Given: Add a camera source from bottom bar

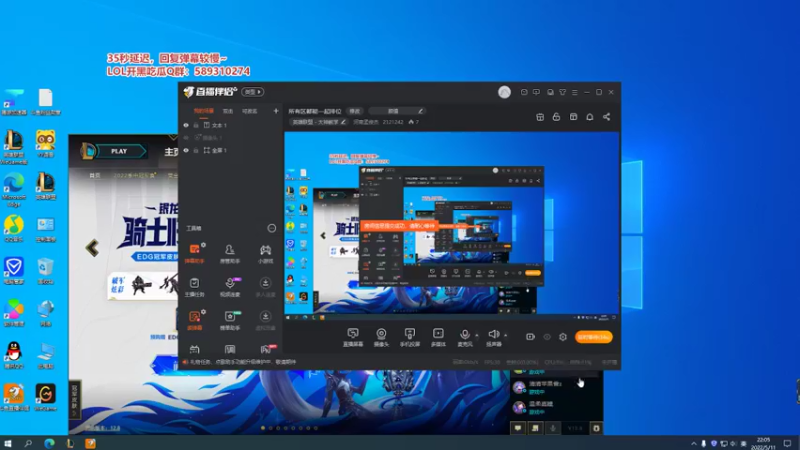Looking at the screenshot, I should [381, 337].
